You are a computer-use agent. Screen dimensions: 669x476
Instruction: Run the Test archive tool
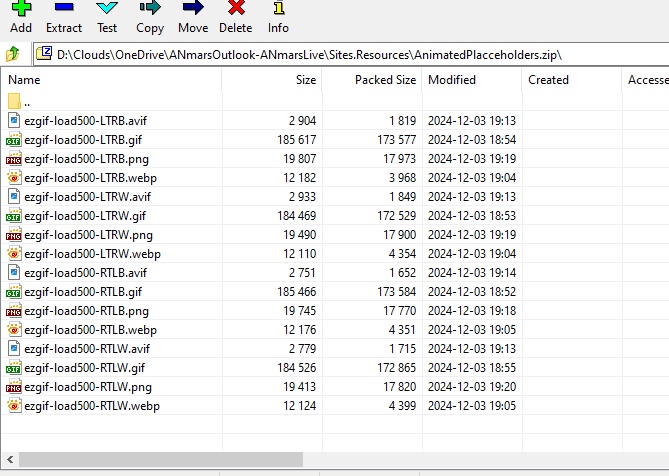107,10
